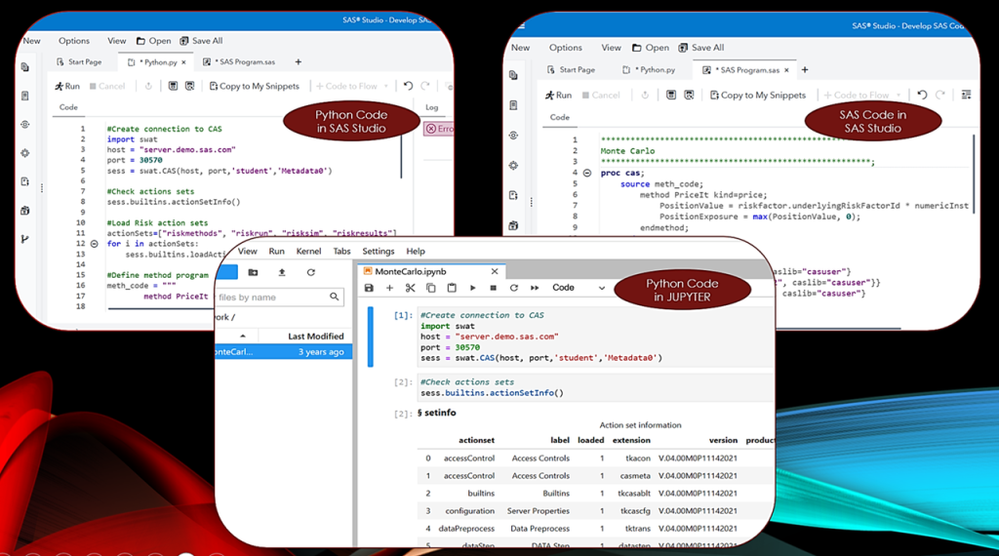Open the New menu in right SAS Studio window

click(x=520, y=48)
